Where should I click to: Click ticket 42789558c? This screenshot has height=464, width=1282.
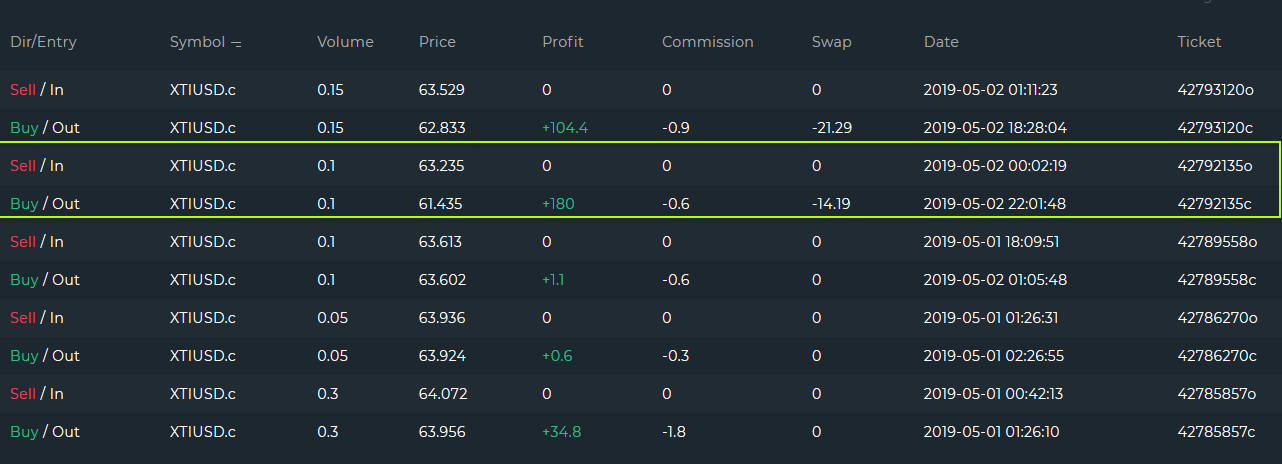coord(1216,280)
